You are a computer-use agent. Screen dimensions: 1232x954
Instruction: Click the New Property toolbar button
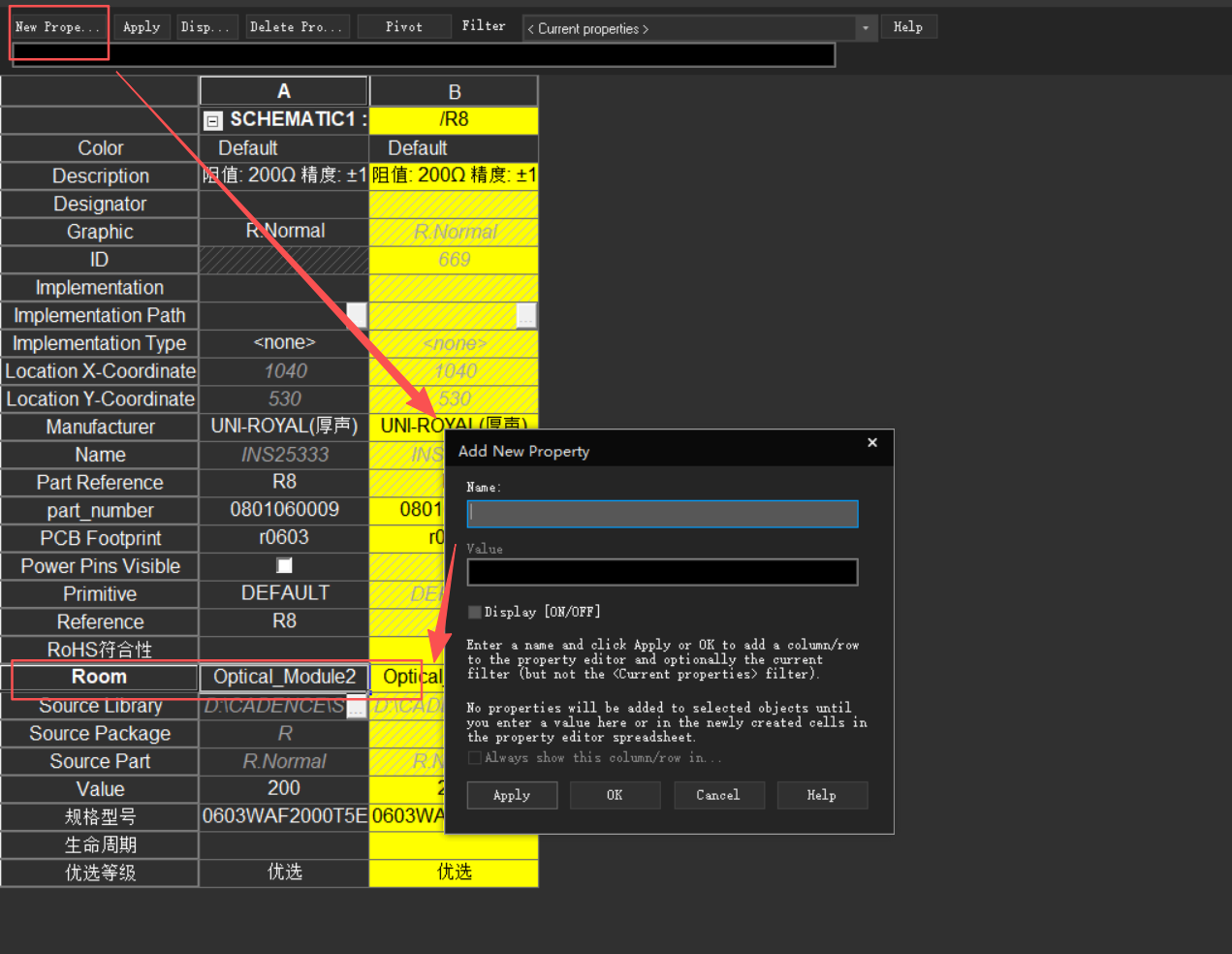tap(58, 27)
